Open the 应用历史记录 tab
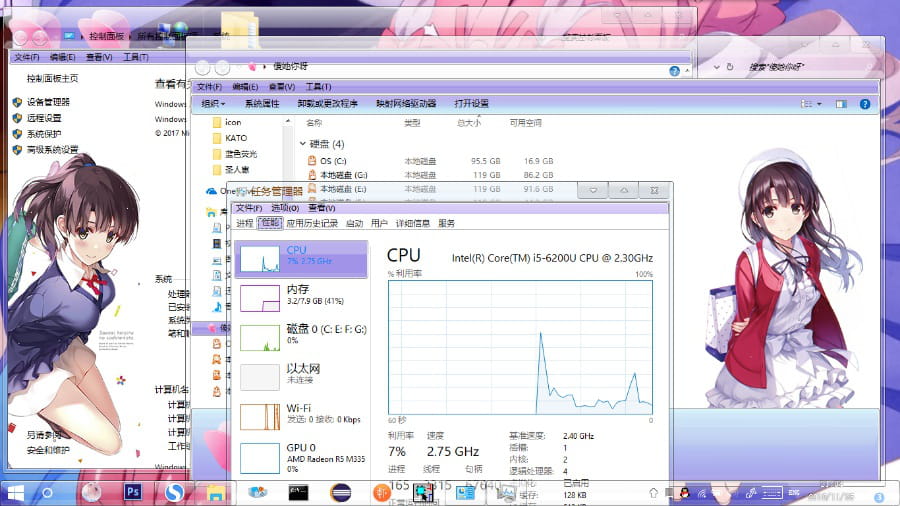Screen dimensions: 900x506 [x=312, y=223]
